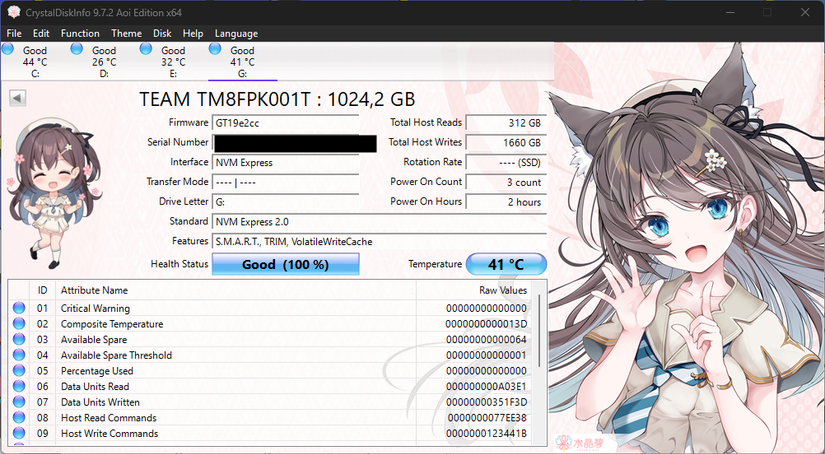The height and width of the screenshot is (454, 825).
Task: Click the status orb for Composite Temperature
Action: point(19,324)
